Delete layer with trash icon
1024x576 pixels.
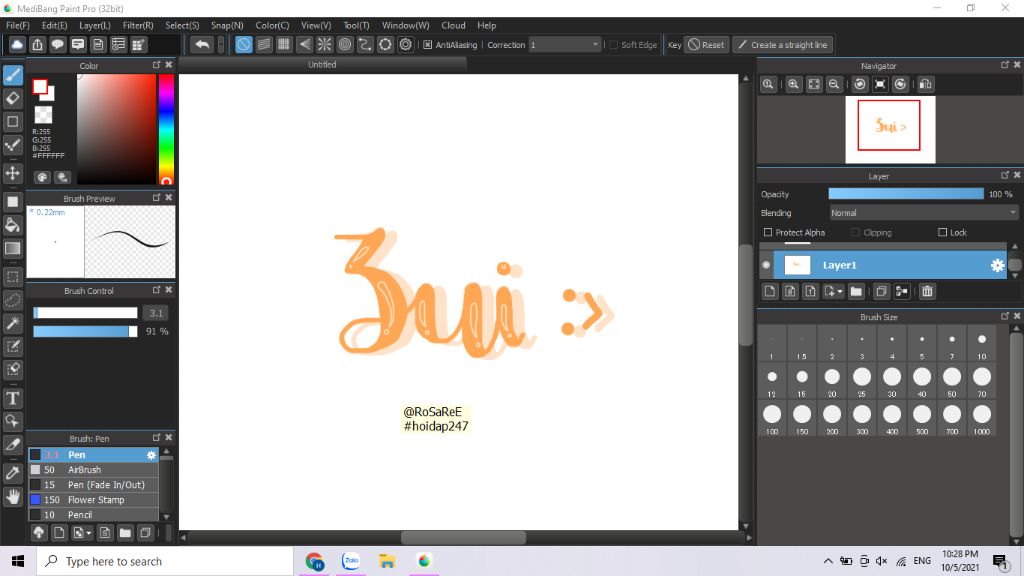(927, 291)
